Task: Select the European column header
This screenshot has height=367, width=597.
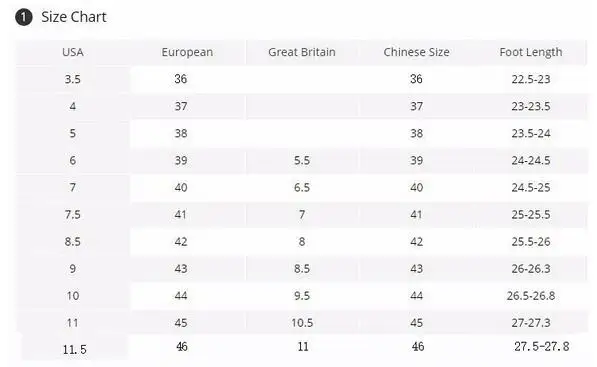Action: click(x=187, y=52)
